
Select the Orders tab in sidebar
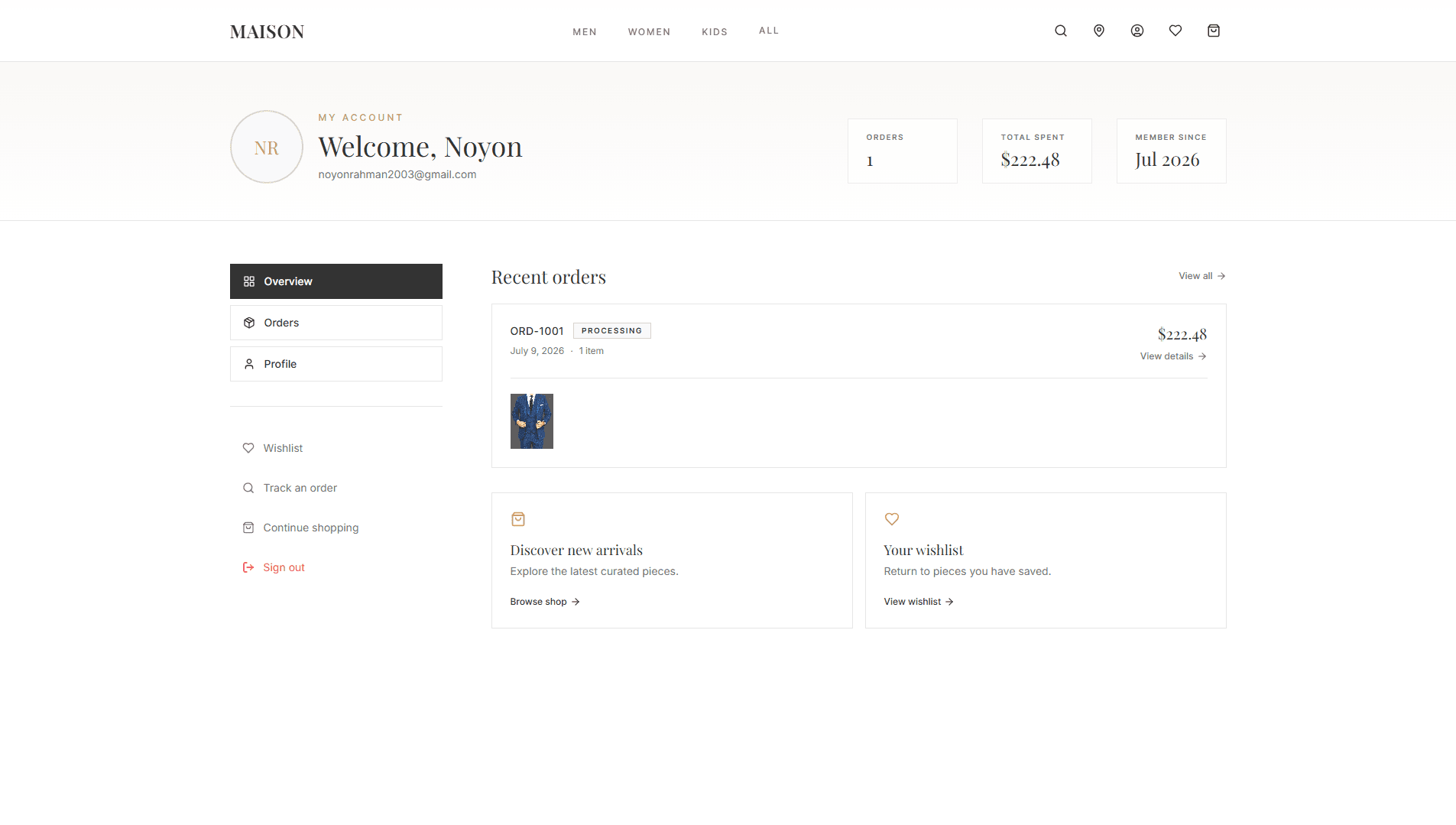336,323
